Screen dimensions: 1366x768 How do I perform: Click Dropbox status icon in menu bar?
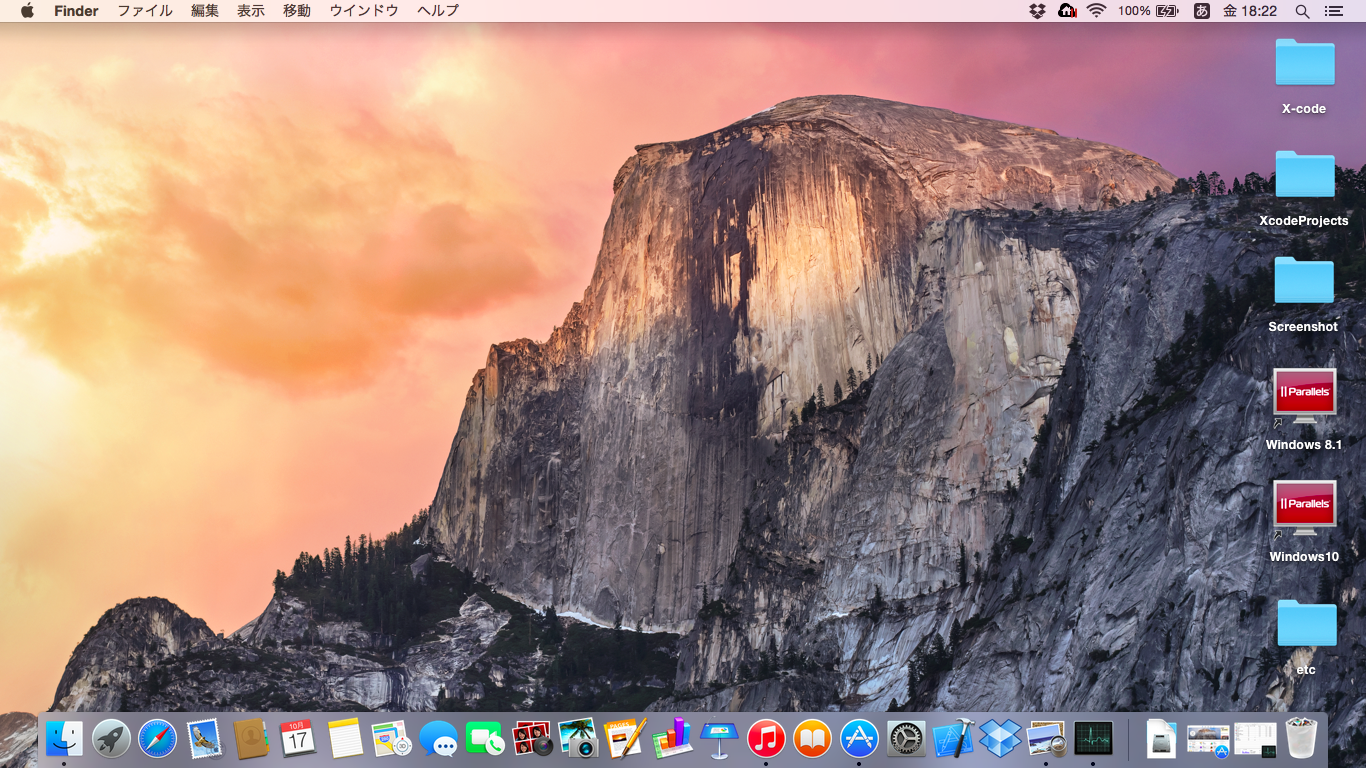pos(1037,11)
